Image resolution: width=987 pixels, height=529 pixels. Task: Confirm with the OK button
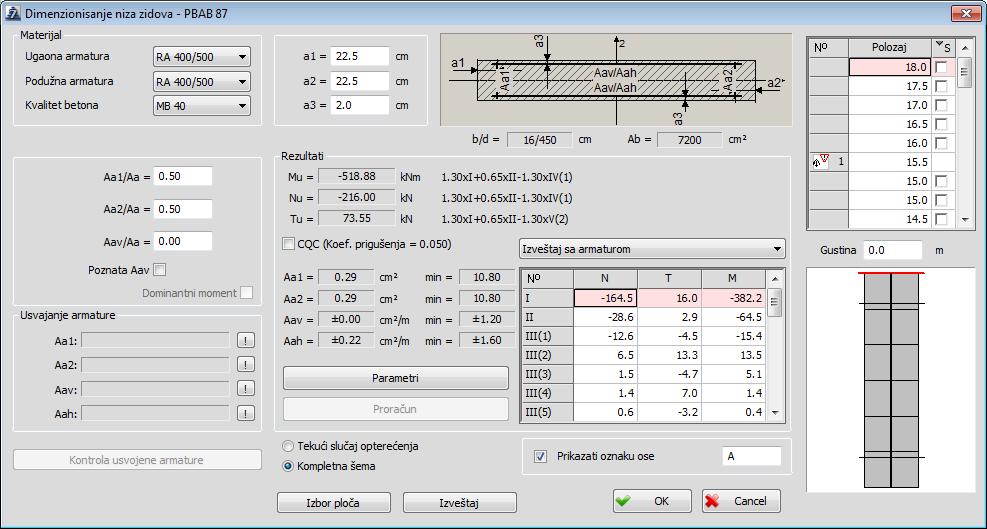click(x=652, y=501)
